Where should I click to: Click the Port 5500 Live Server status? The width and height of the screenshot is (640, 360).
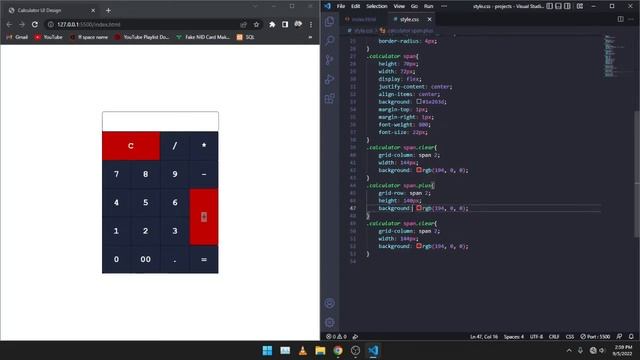[595, 337]
